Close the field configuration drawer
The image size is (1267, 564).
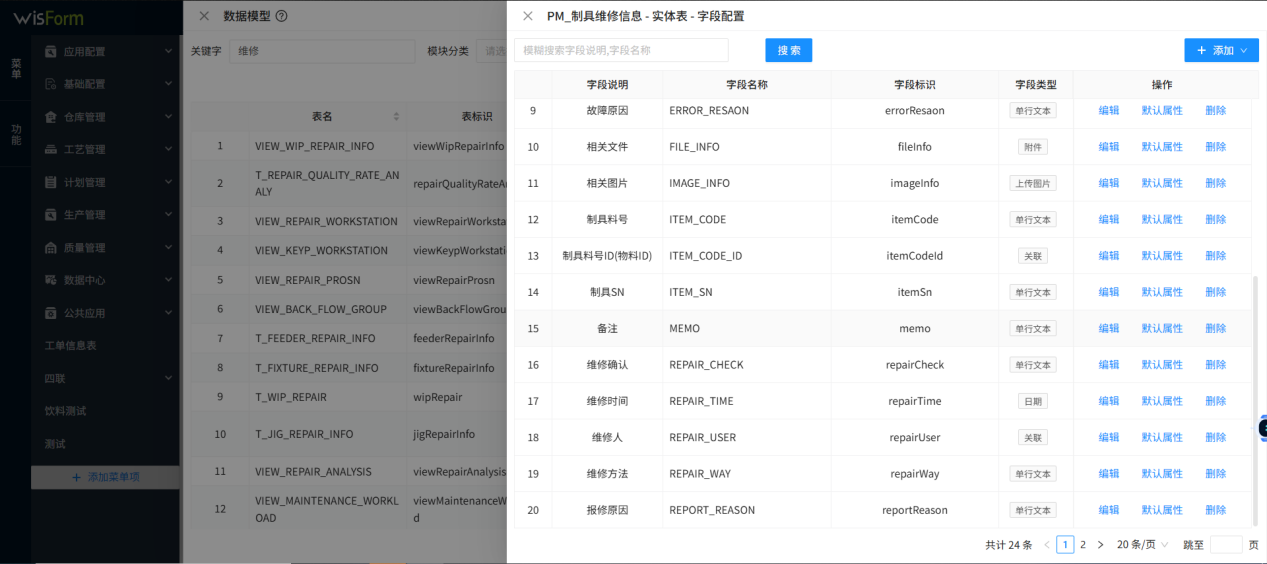click(528, 16)
